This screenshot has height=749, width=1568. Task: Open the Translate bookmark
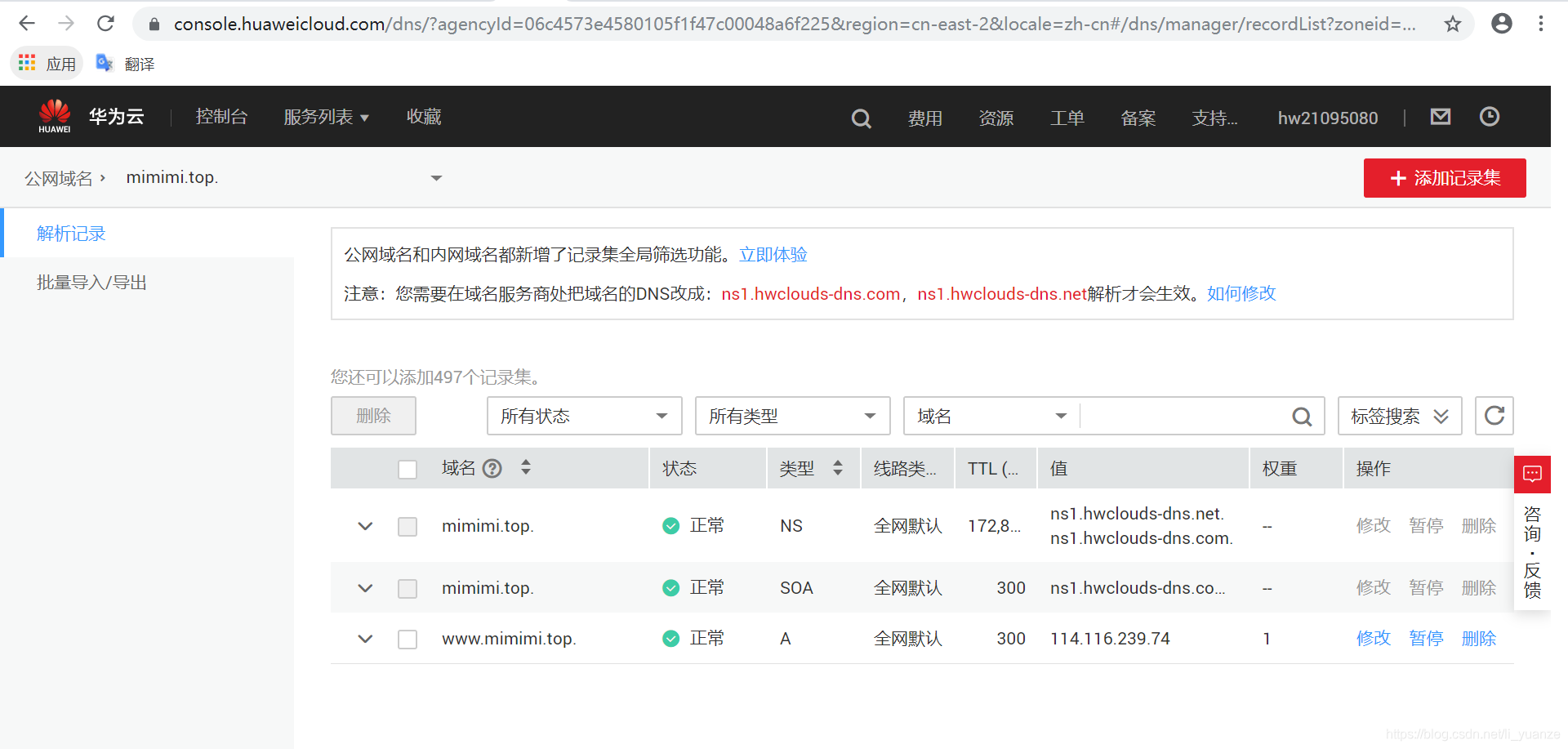[126, 64]
